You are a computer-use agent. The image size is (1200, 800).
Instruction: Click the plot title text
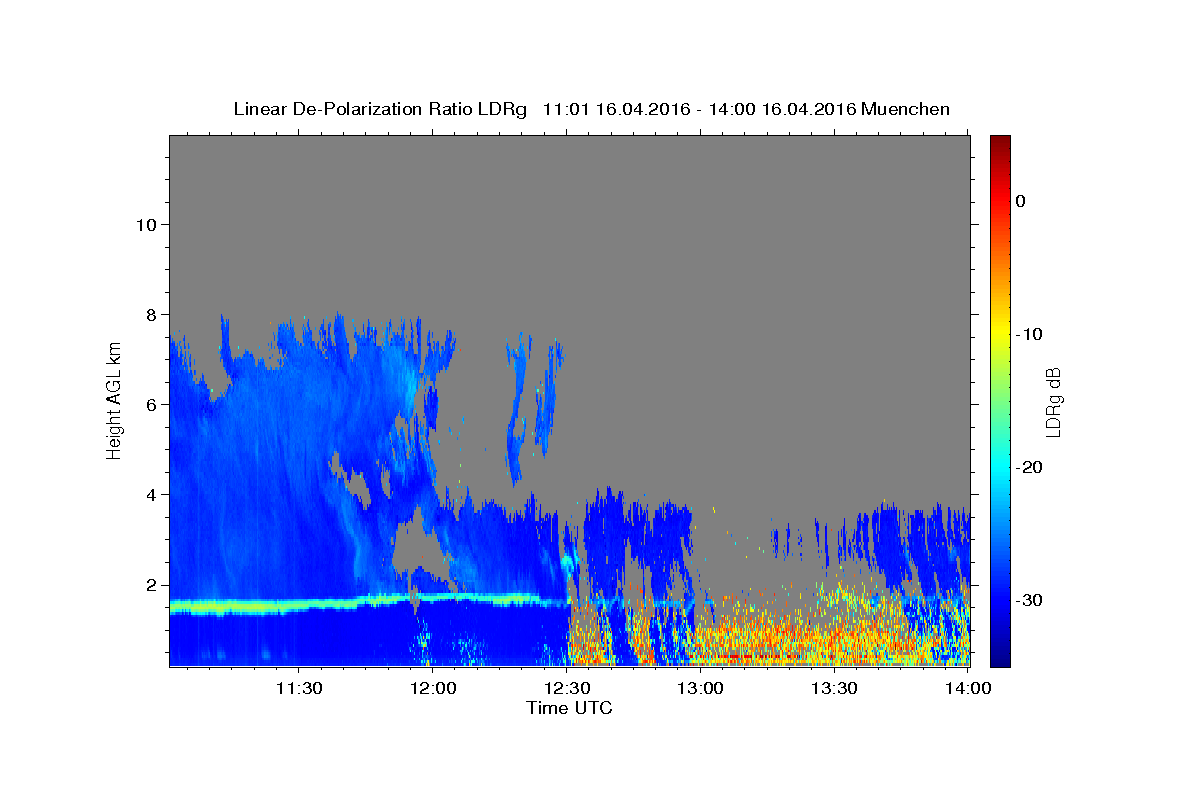591,109
